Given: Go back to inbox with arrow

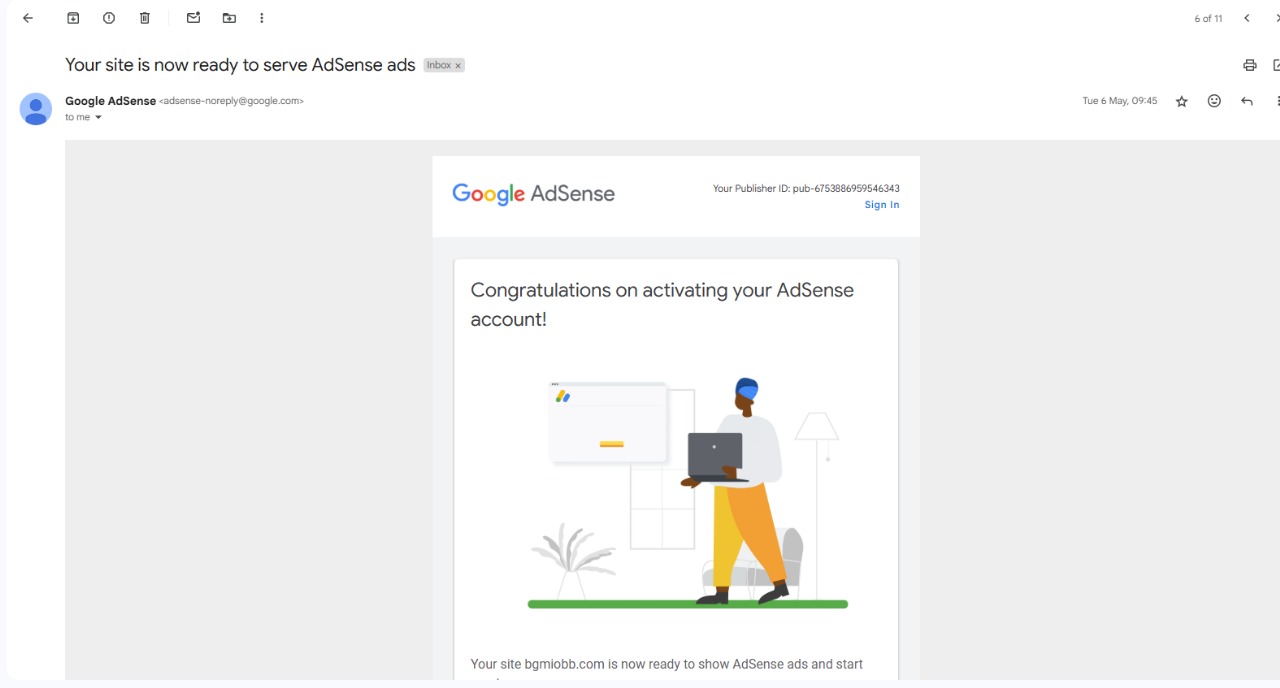Looking at the screenshot, I should tap(28, 18).
